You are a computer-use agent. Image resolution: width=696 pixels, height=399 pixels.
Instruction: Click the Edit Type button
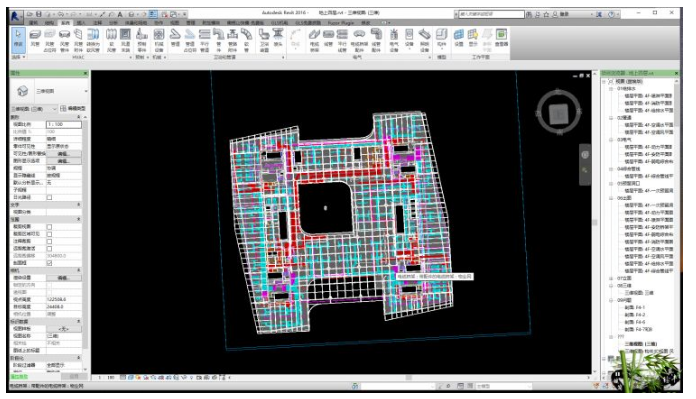coord(73,108)
